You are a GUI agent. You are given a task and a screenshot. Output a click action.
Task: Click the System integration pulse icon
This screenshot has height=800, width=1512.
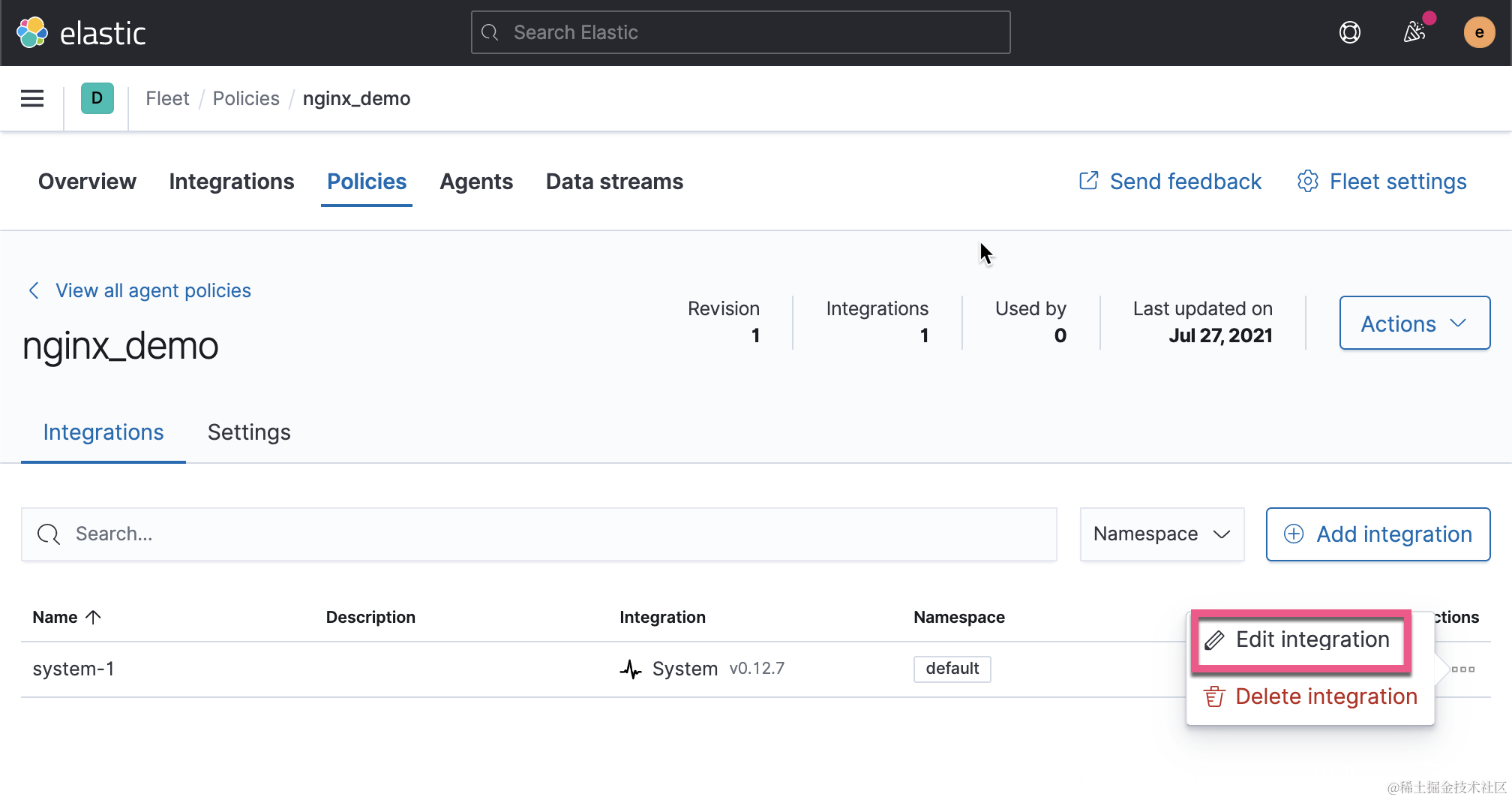631,669
